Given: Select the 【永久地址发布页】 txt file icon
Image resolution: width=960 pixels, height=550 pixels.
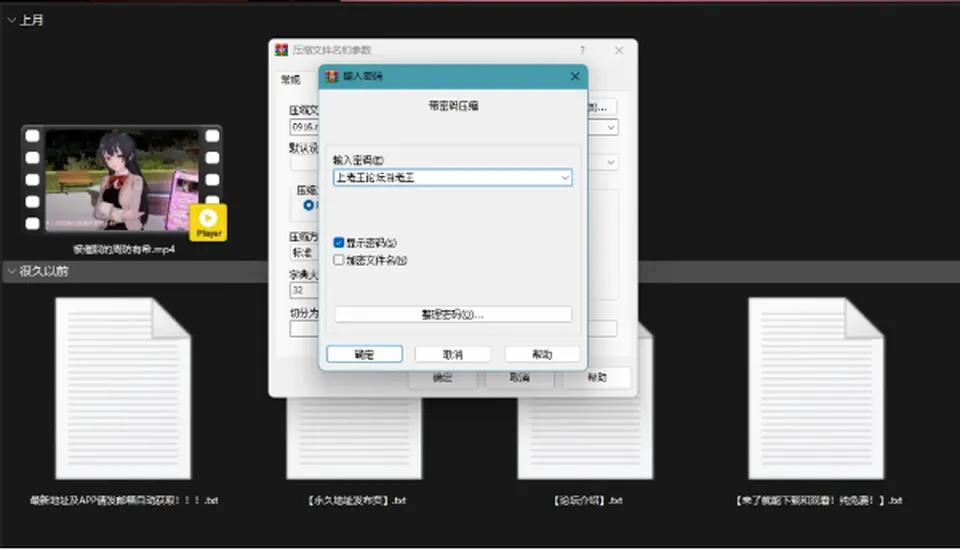Looking at the screenshot, I should 354,439.
